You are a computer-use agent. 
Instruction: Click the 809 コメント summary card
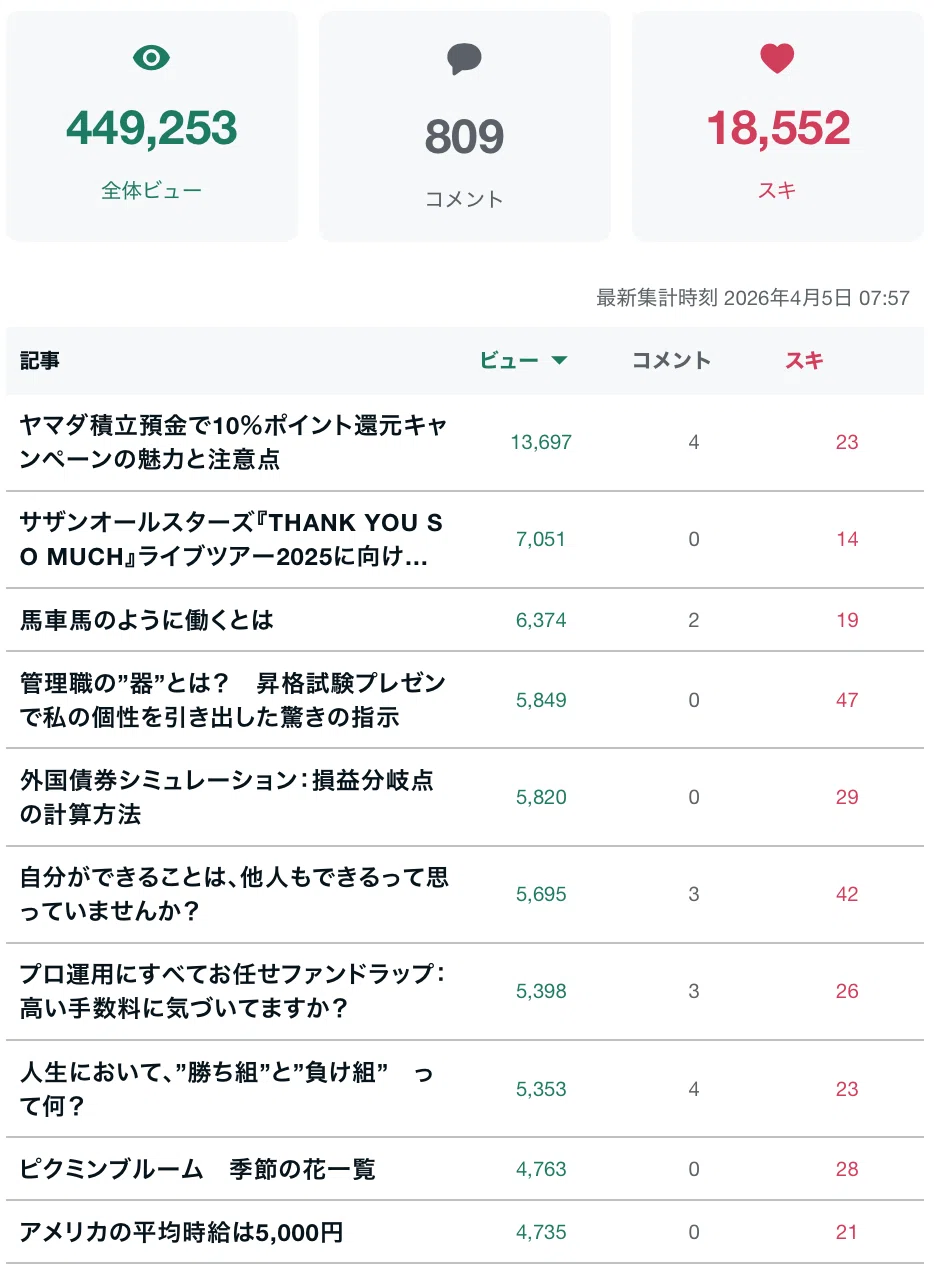coord(465,126)
